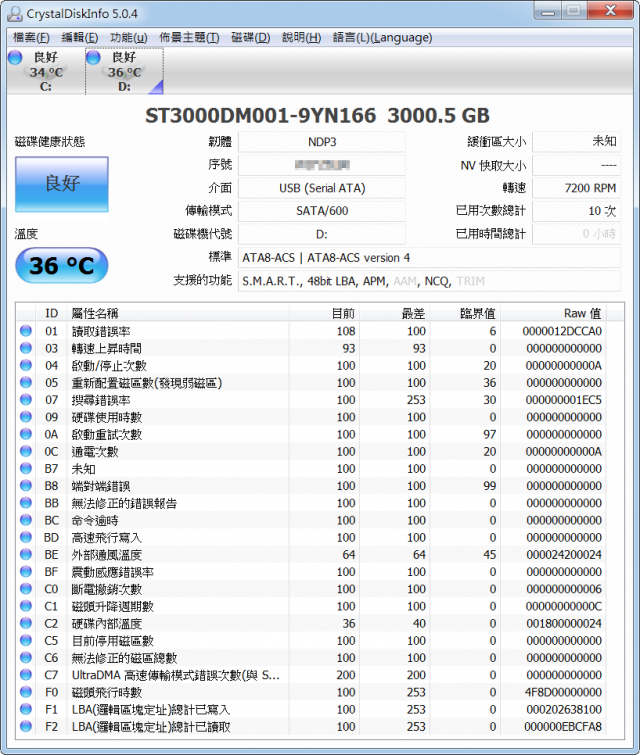Select the C: drive tab at 34 °C
Screen dimensions: 640x756
46,71
